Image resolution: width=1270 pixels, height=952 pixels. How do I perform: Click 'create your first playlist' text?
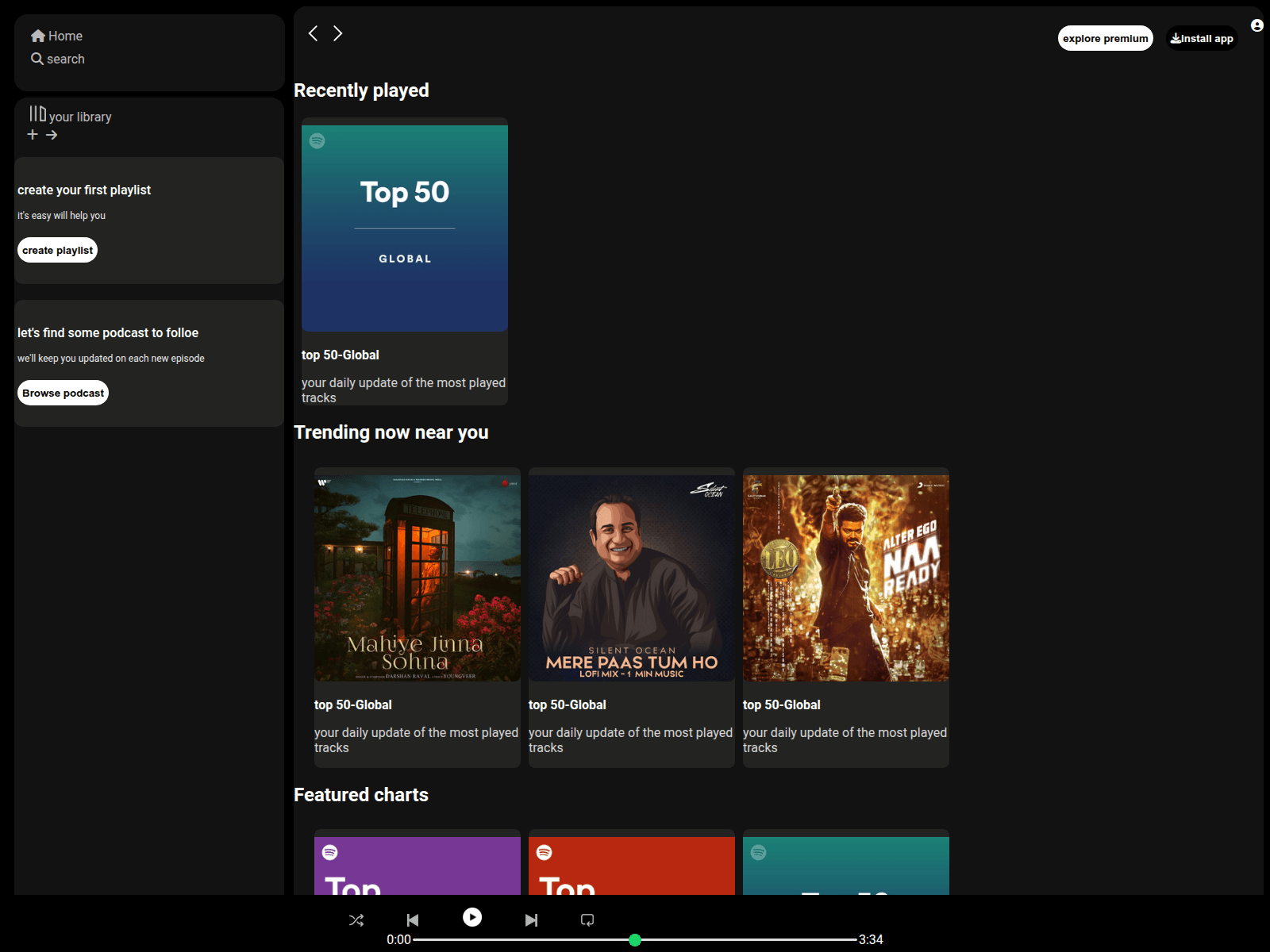pos(84,190)
